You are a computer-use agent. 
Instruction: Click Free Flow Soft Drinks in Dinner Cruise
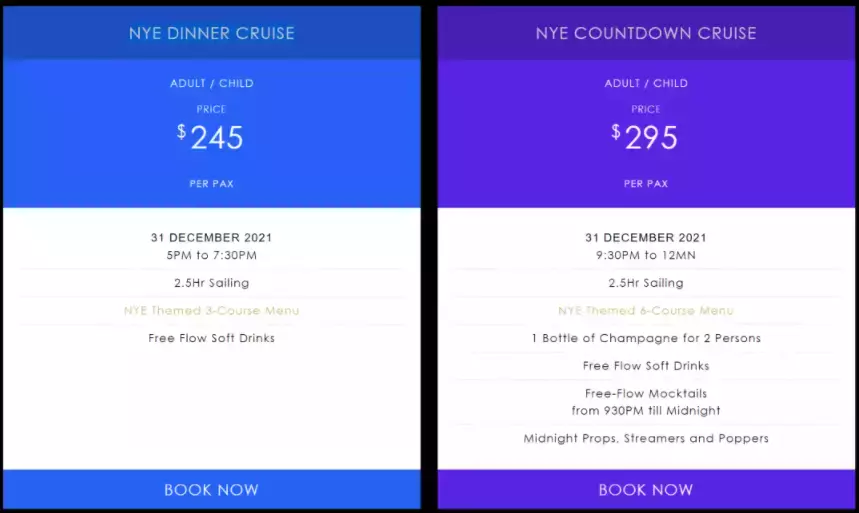coord(211,338)
